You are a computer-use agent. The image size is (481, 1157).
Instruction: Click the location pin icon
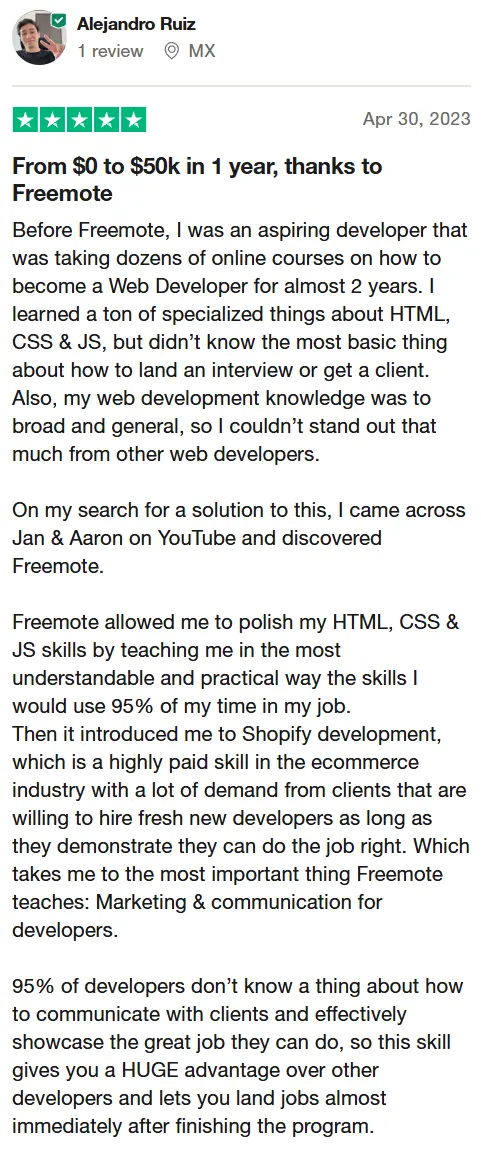[172, 51]
